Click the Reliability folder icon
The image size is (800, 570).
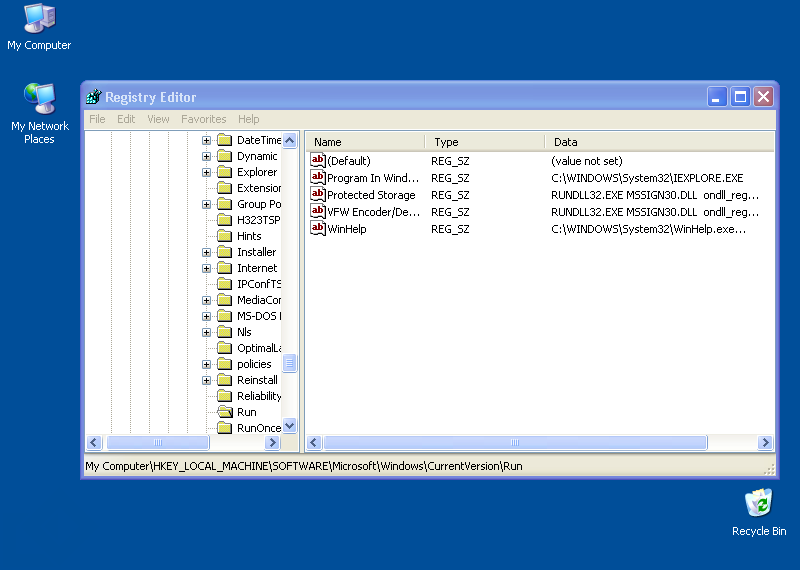coord(224,395)
